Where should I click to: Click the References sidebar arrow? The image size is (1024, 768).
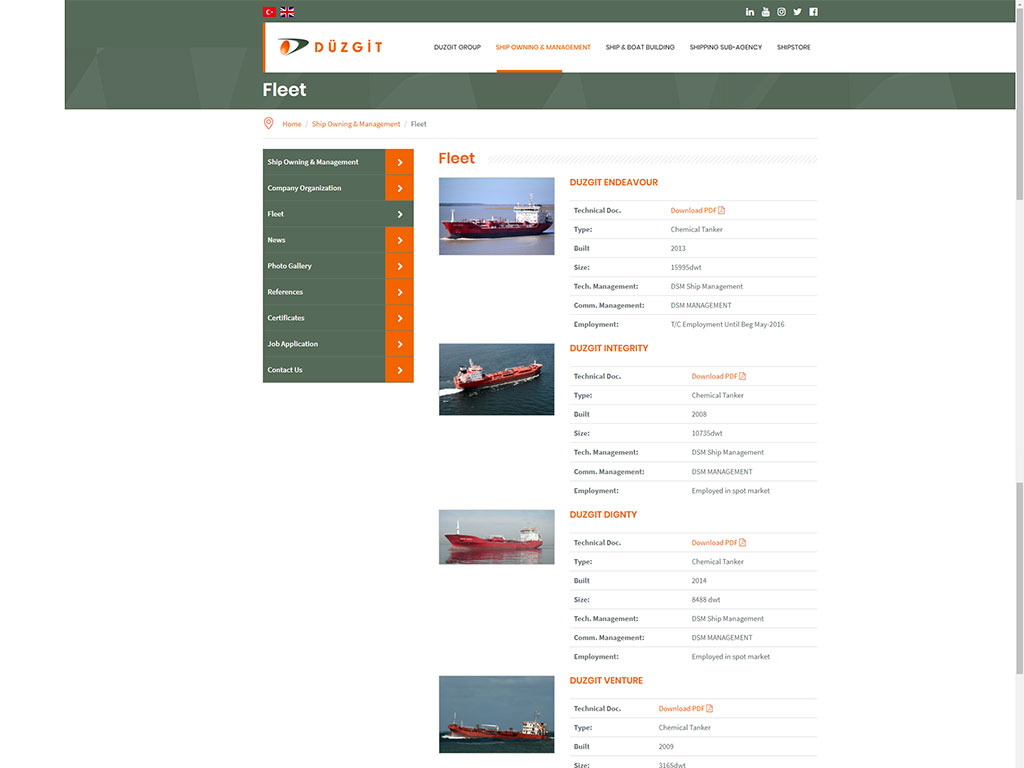400,292
